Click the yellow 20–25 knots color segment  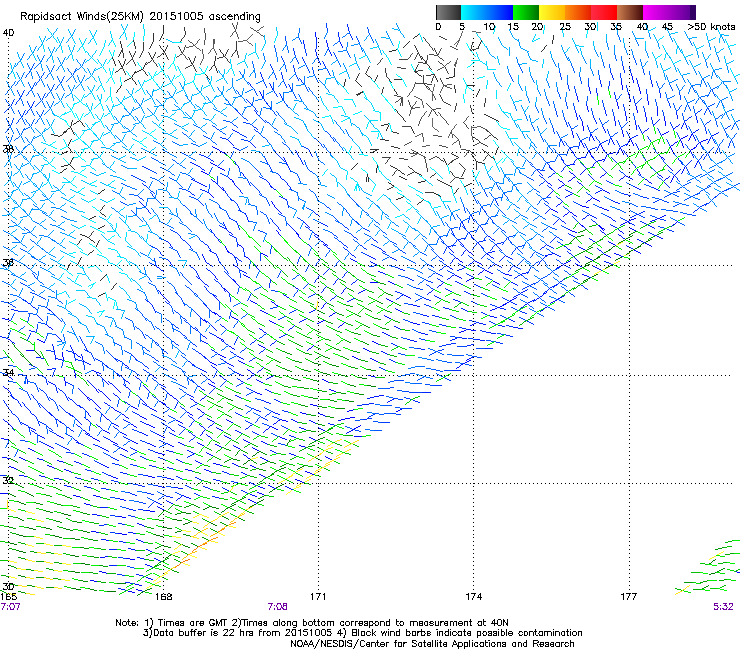click(x=552, y=12)
